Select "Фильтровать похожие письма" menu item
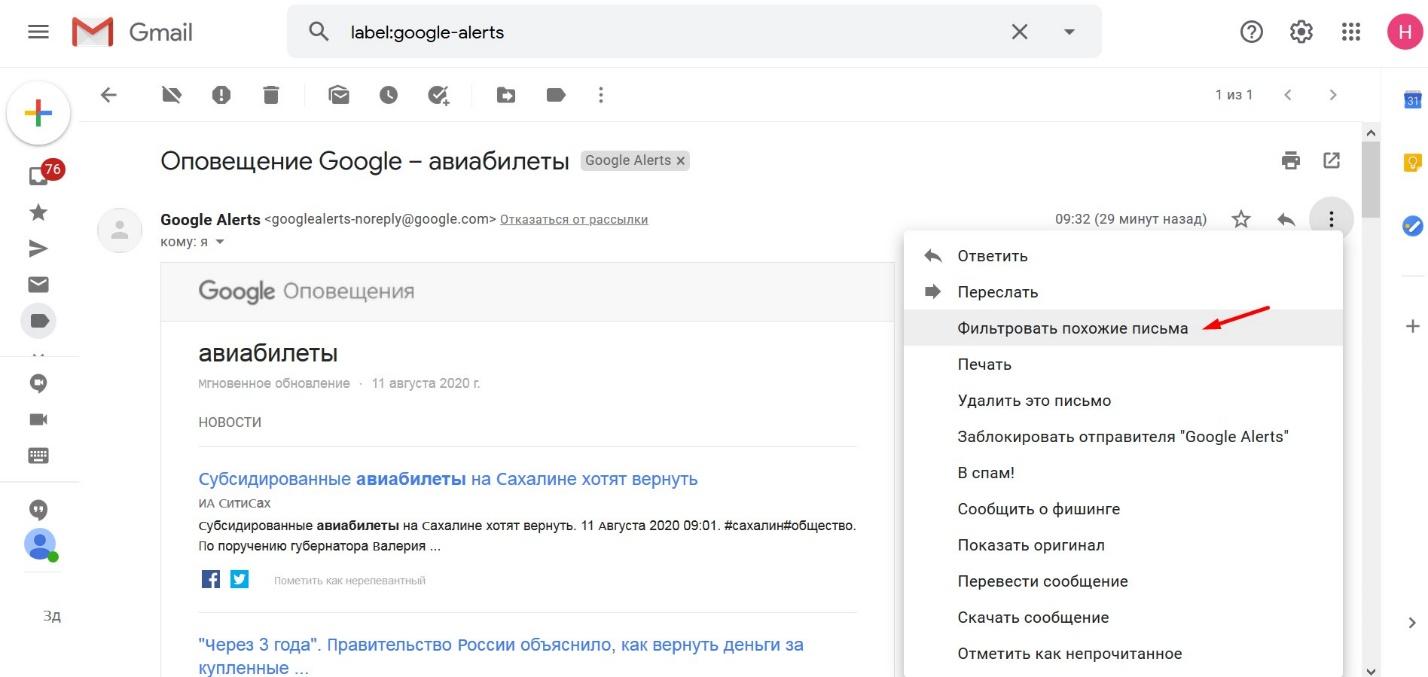 pos(1072,328)
